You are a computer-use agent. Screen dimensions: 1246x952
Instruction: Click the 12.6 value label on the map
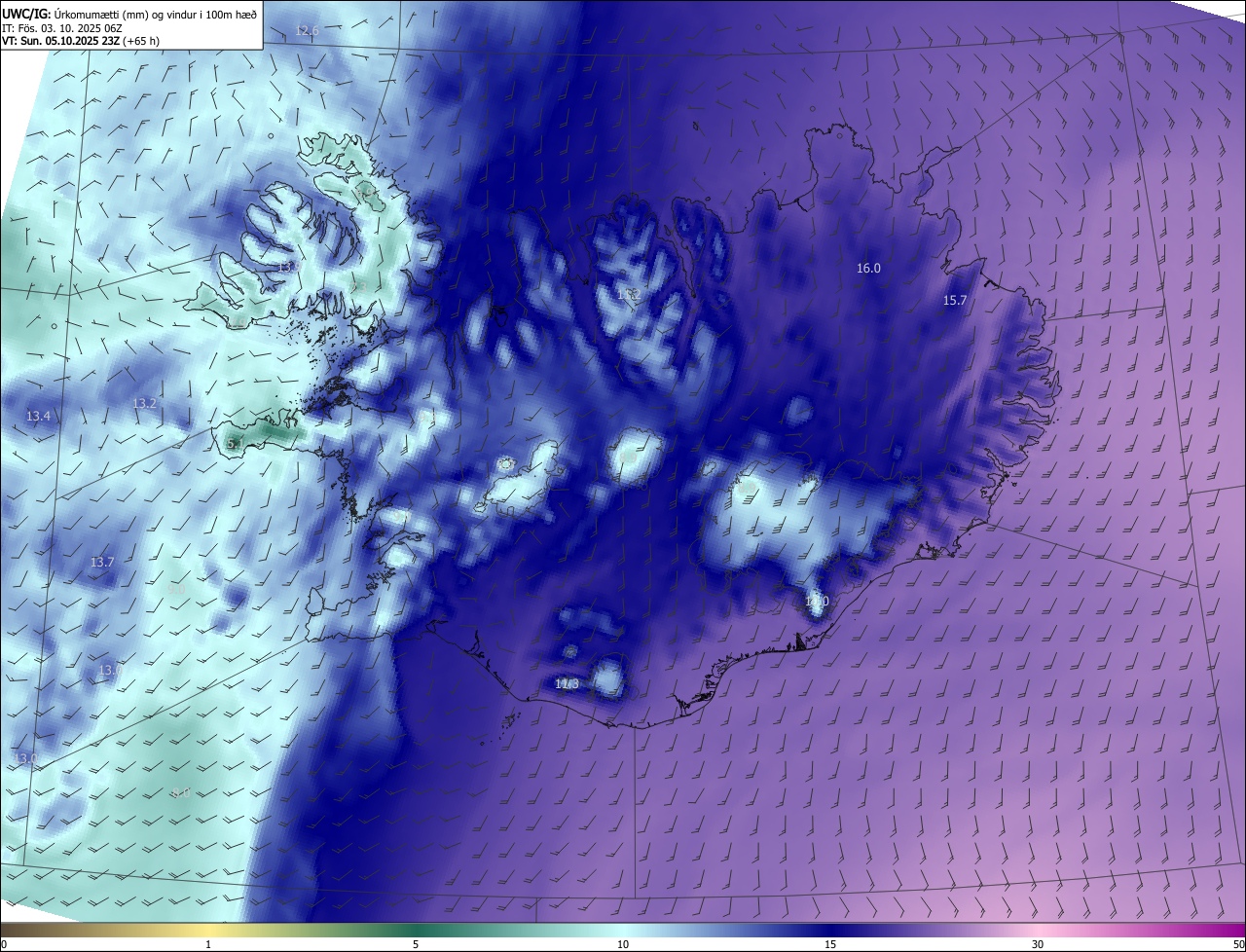click(307, 31)
